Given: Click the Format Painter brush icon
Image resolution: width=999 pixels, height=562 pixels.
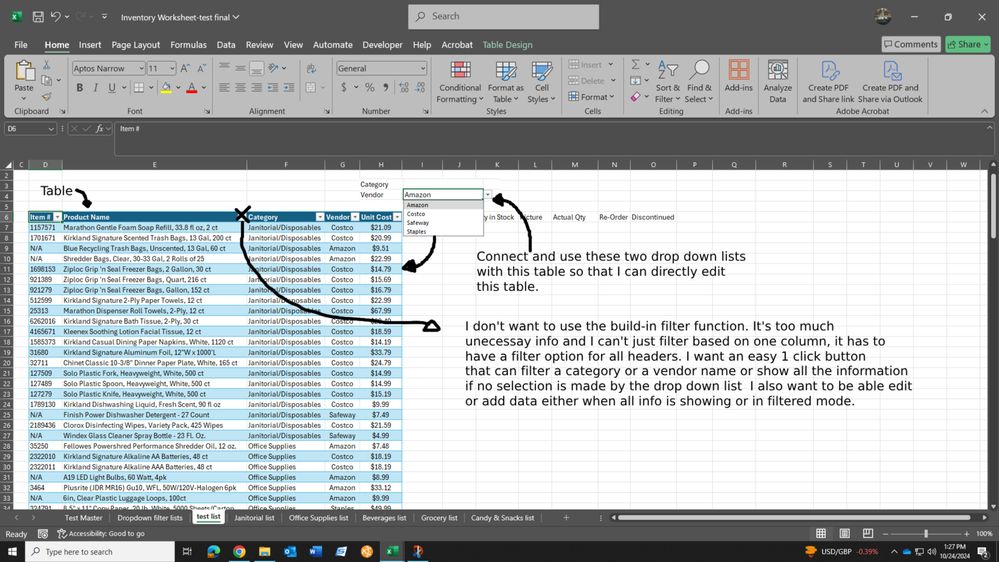Looking at the screenshot, I should tap(47, 97).
